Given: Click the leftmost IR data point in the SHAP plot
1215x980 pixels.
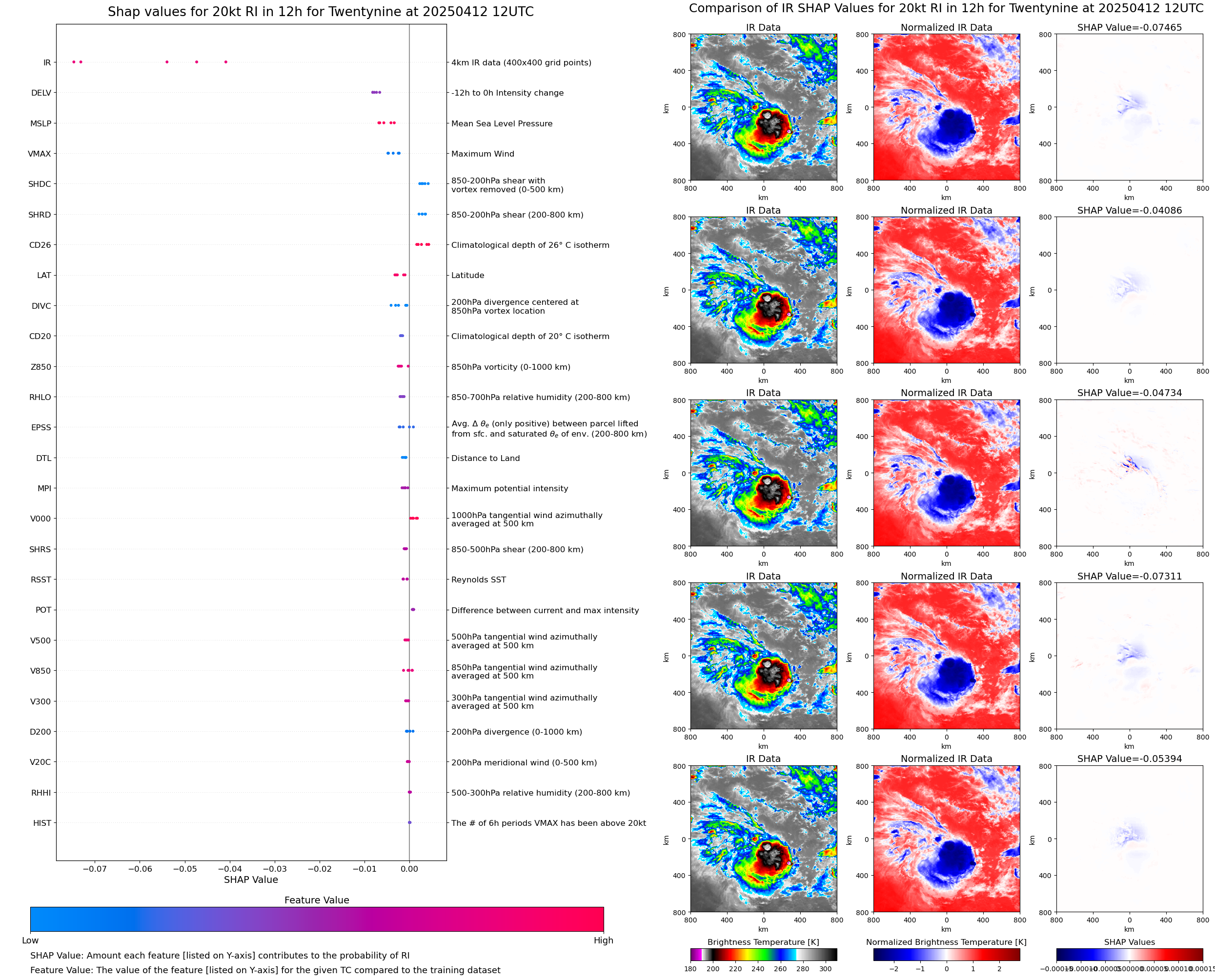Looking at the screenshot, I should (73, 62).
